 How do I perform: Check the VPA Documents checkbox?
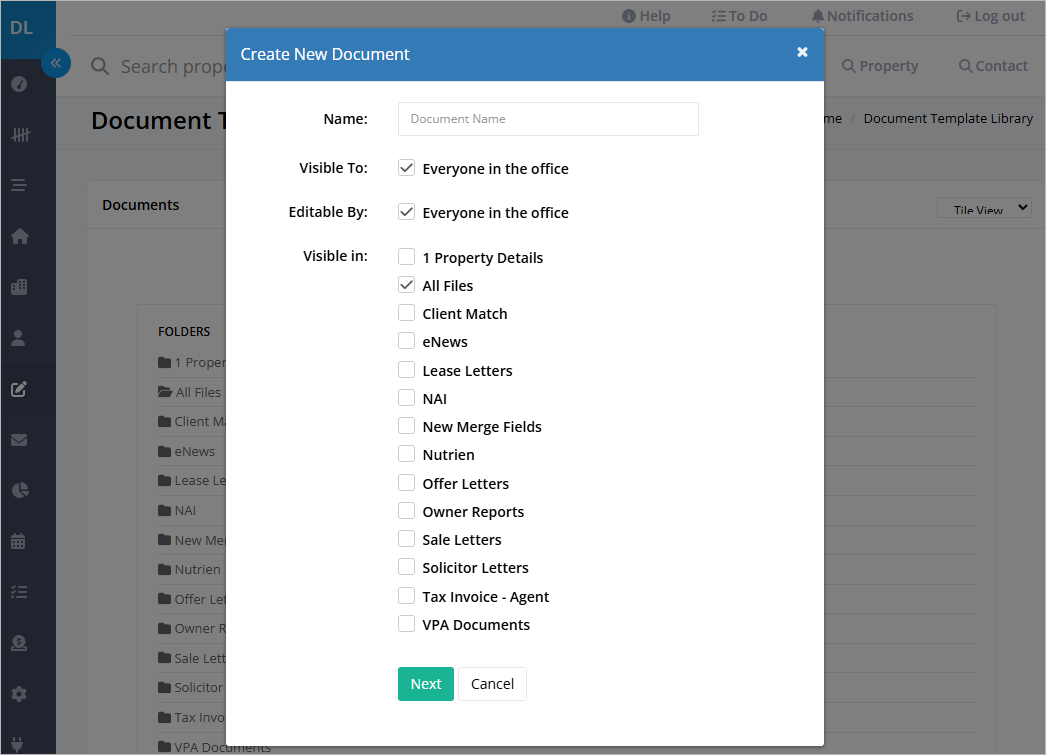coord(406,623)
